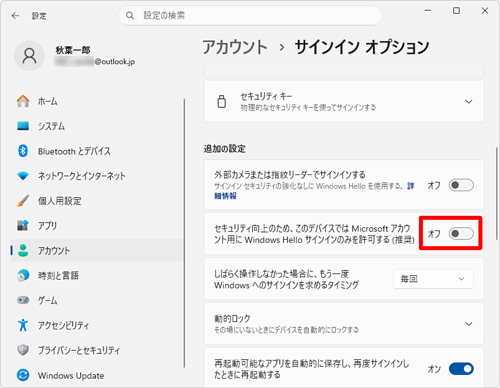Toggle Windows Hello only sign-in switch
This screenshot has width=500, height=388.
tap(461, 233)
